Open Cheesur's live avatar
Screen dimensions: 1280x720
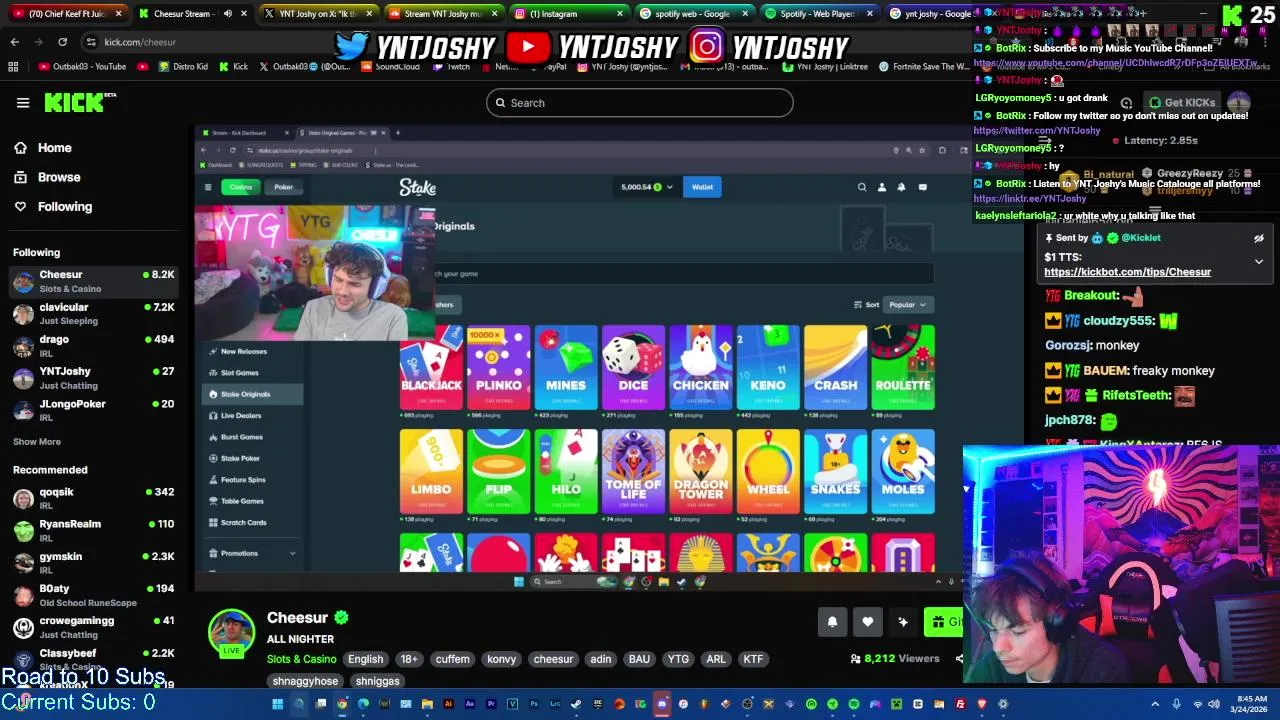231,633
